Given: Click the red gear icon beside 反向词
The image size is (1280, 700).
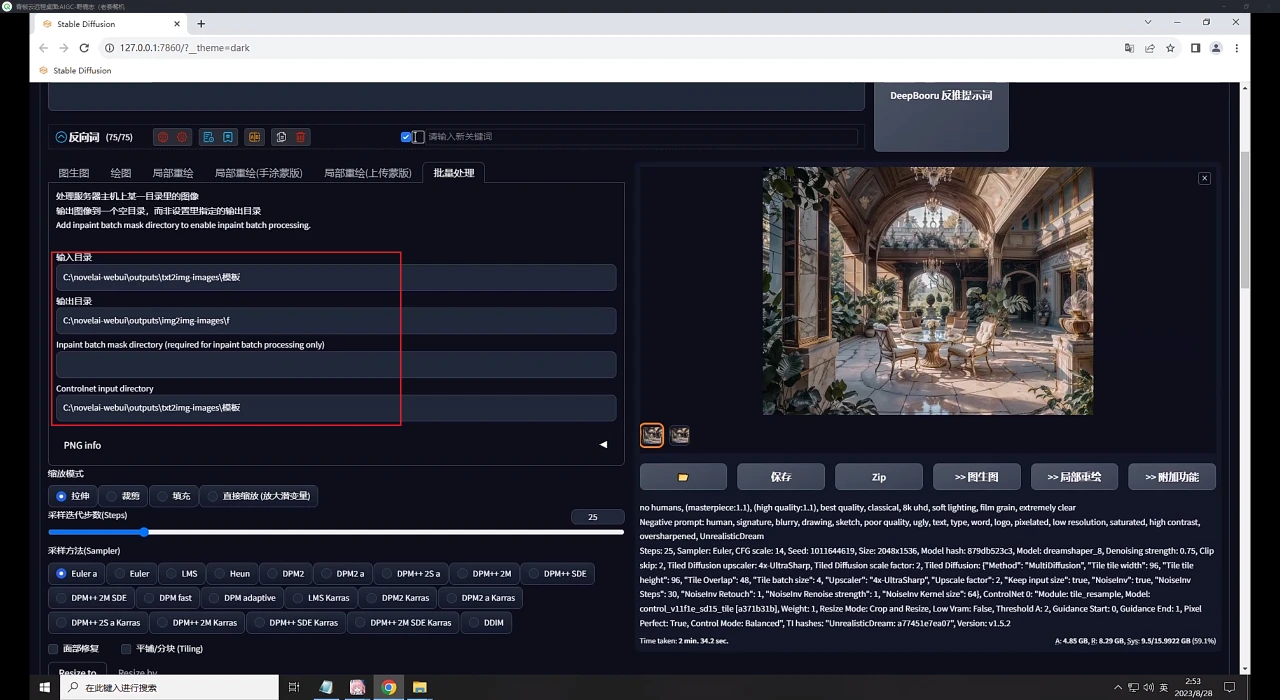Looking at the screenshot, I should coord(182,137).
